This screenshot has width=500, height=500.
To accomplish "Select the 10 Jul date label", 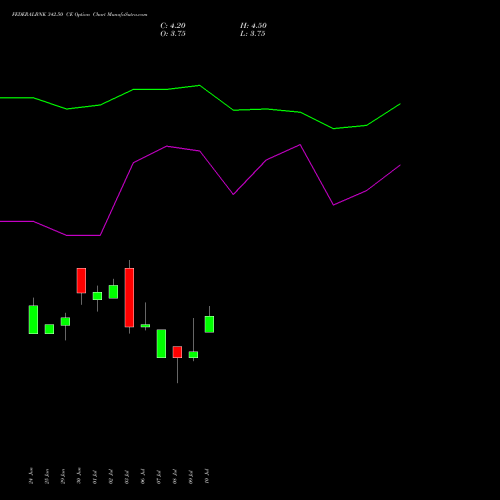I will click(x=207, y=477).
